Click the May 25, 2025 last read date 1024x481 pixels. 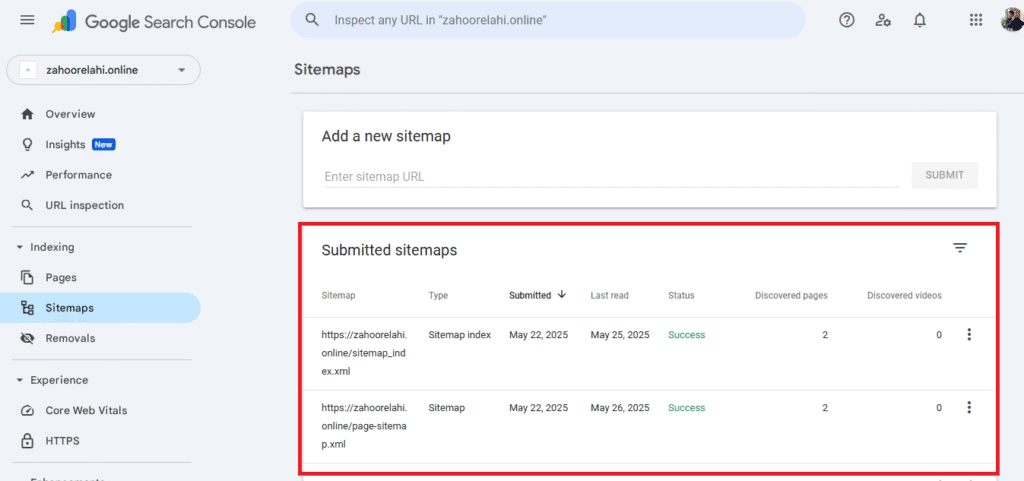pos(620,335)
